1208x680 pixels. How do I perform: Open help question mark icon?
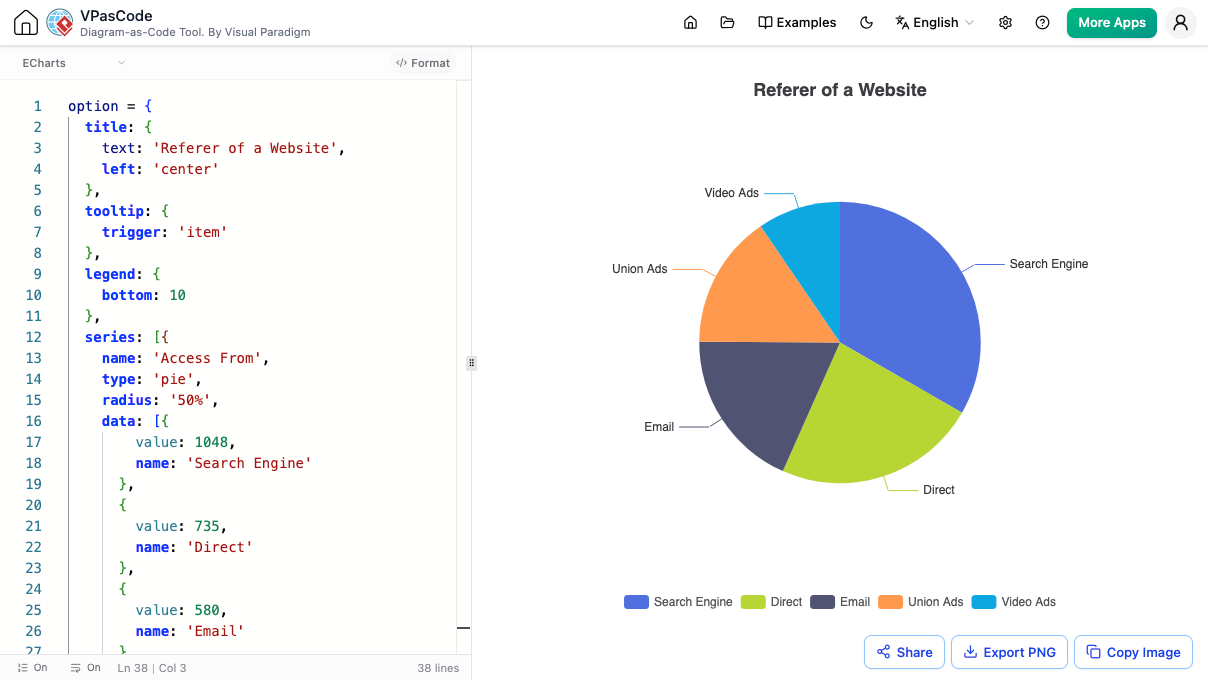(1043, 23)
